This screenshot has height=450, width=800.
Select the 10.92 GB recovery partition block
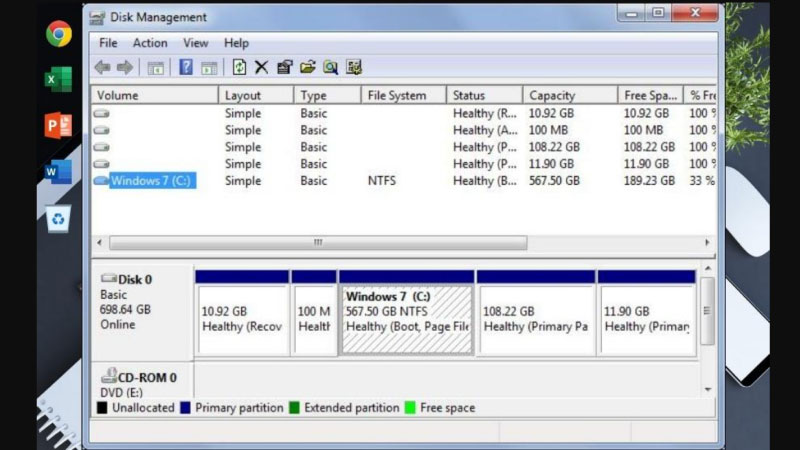point(242,313)
